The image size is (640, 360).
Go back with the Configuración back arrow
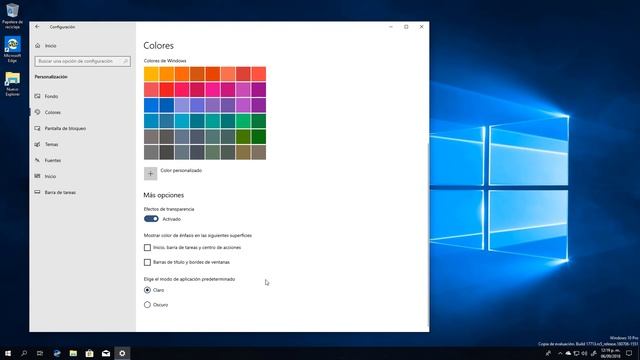(37, 27)
